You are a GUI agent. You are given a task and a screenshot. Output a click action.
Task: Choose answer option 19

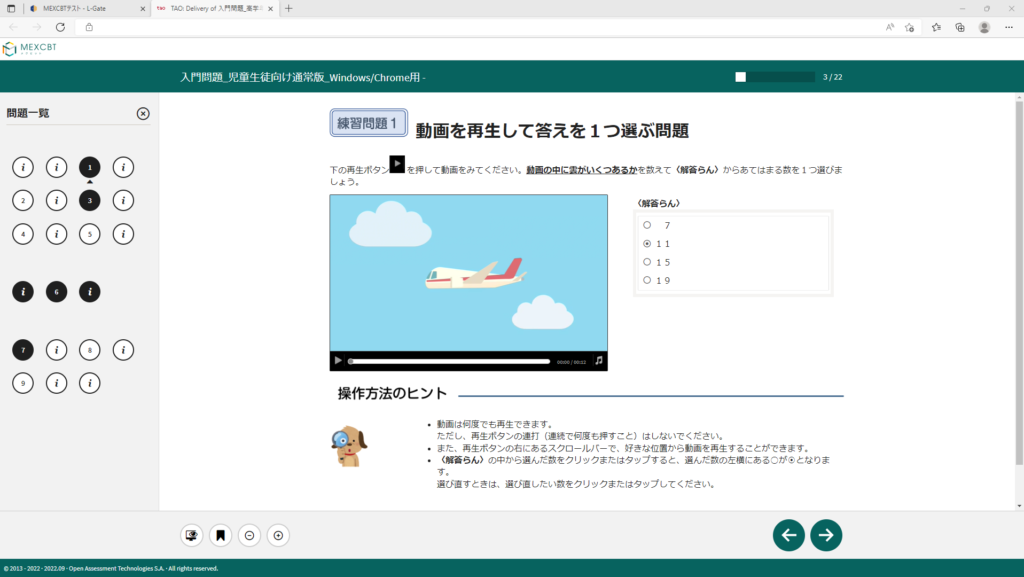pyautogui.click(x=647, y=280)
